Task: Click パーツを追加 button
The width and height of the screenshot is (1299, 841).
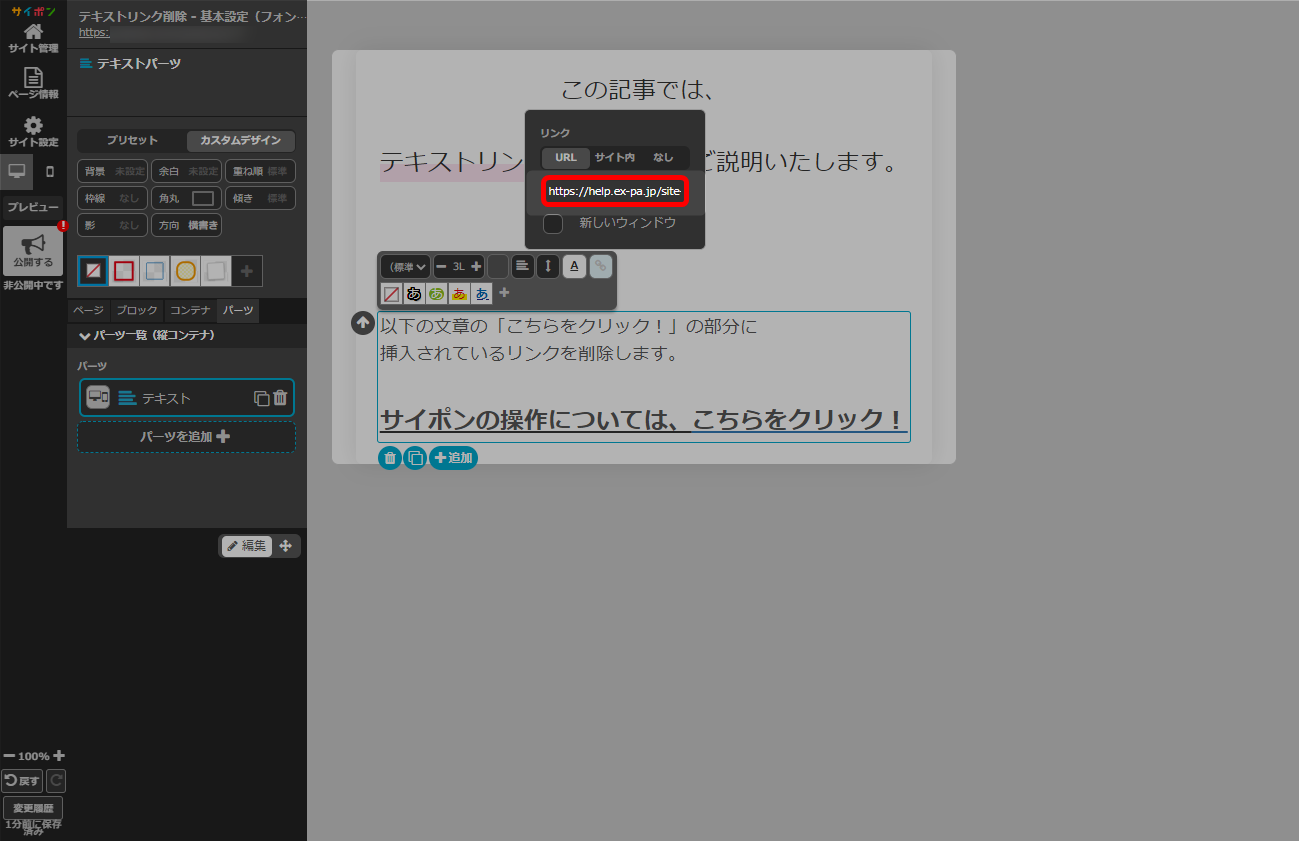Action: pyautogui.click(x=186, y=437)
